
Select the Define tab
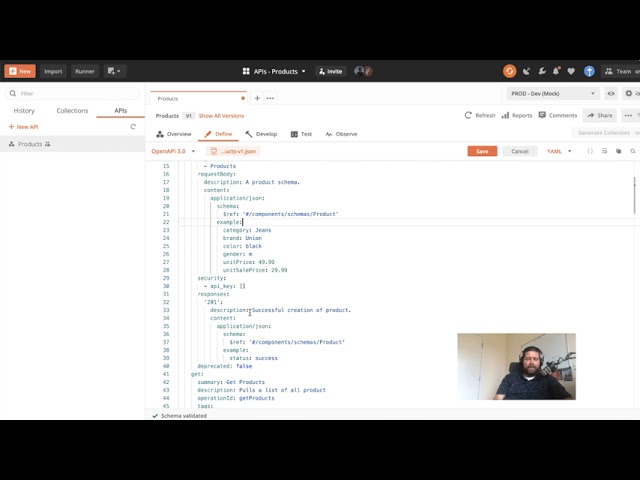coord(218,134)
